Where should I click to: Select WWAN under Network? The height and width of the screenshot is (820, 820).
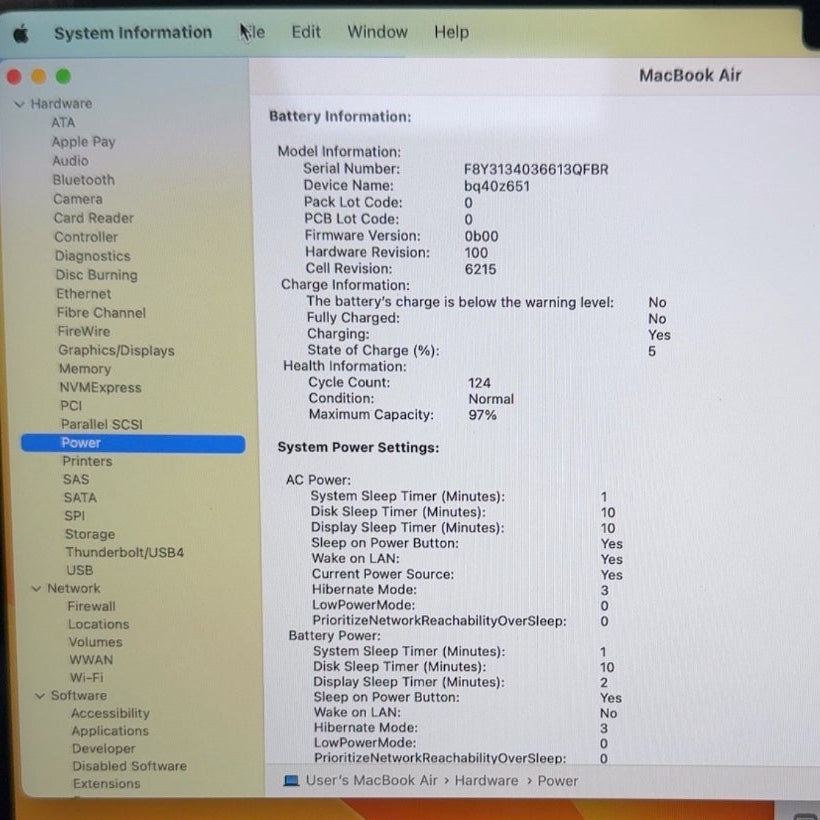(x=91, y=660)
